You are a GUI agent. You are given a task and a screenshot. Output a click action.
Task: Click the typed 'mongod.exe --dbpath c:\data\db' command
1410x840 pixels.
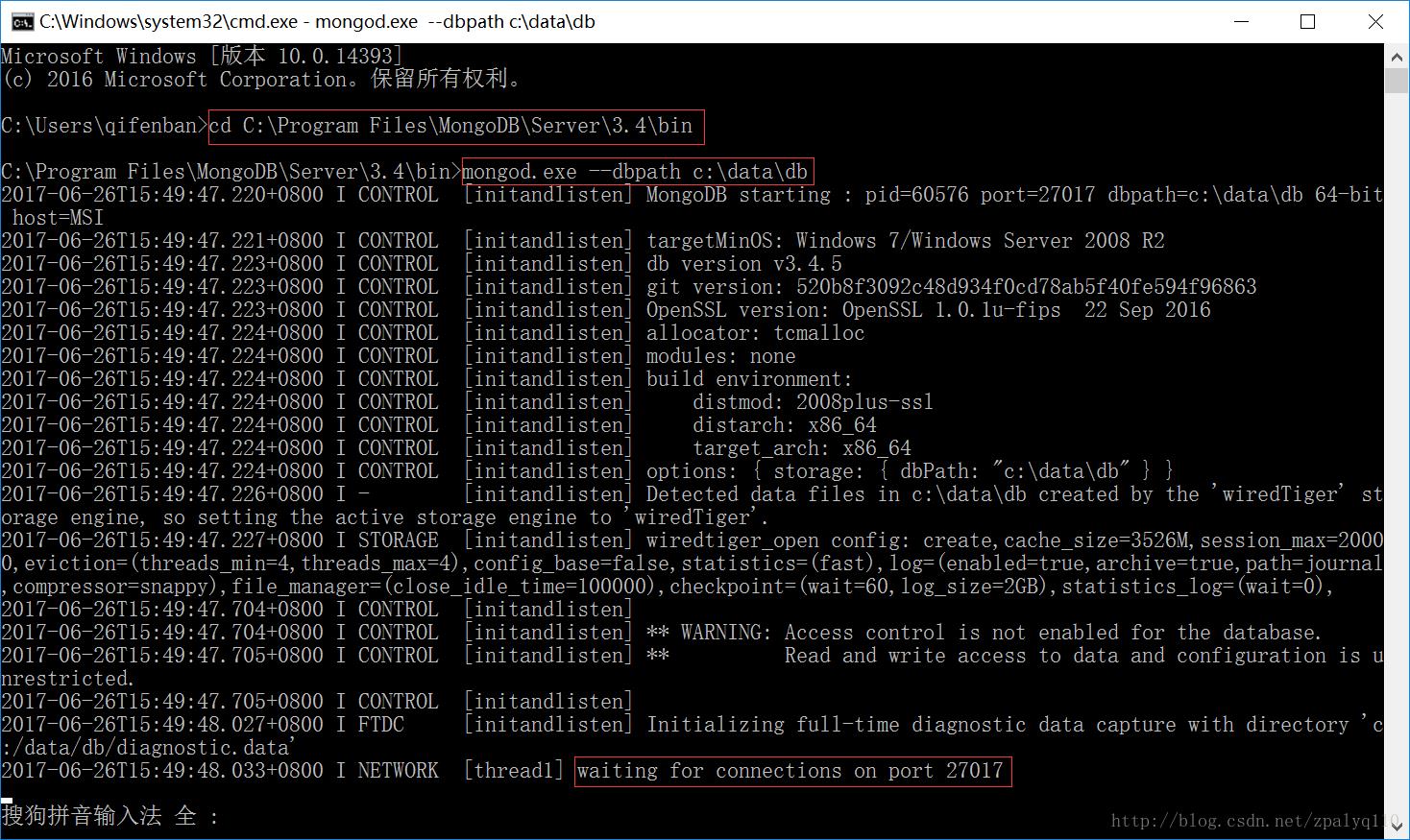tap(635, 172)
